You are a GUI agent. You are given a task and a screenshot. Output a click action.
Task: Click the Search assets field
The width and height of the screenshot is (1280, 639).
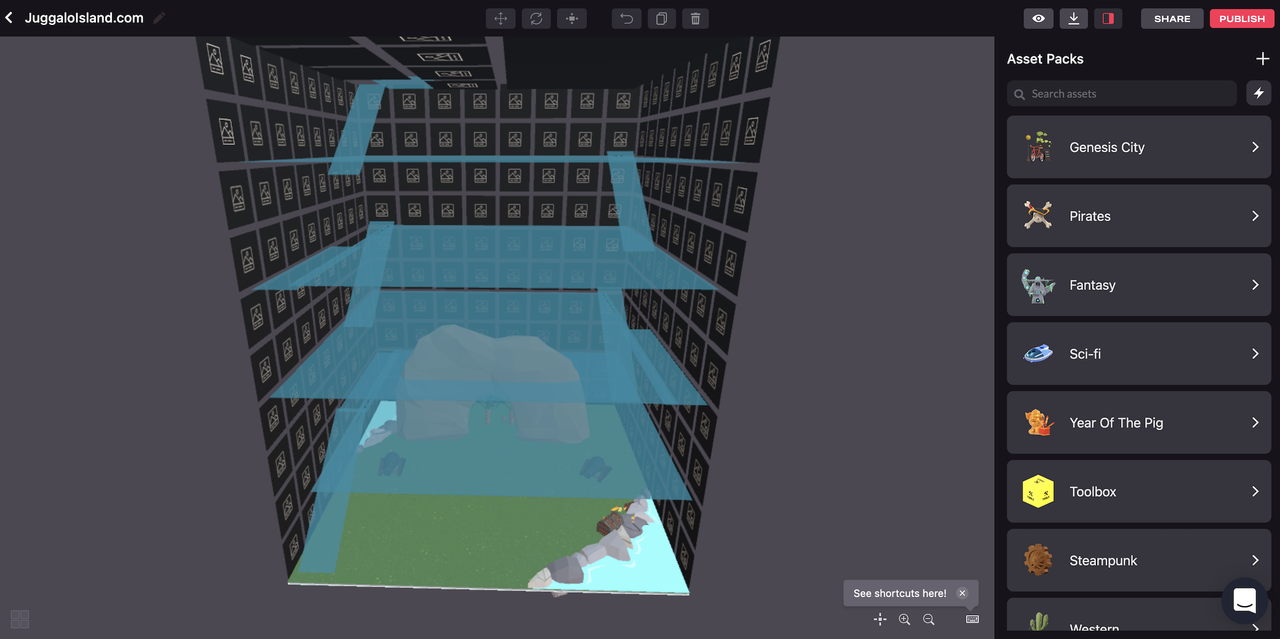pos(1122,93)
